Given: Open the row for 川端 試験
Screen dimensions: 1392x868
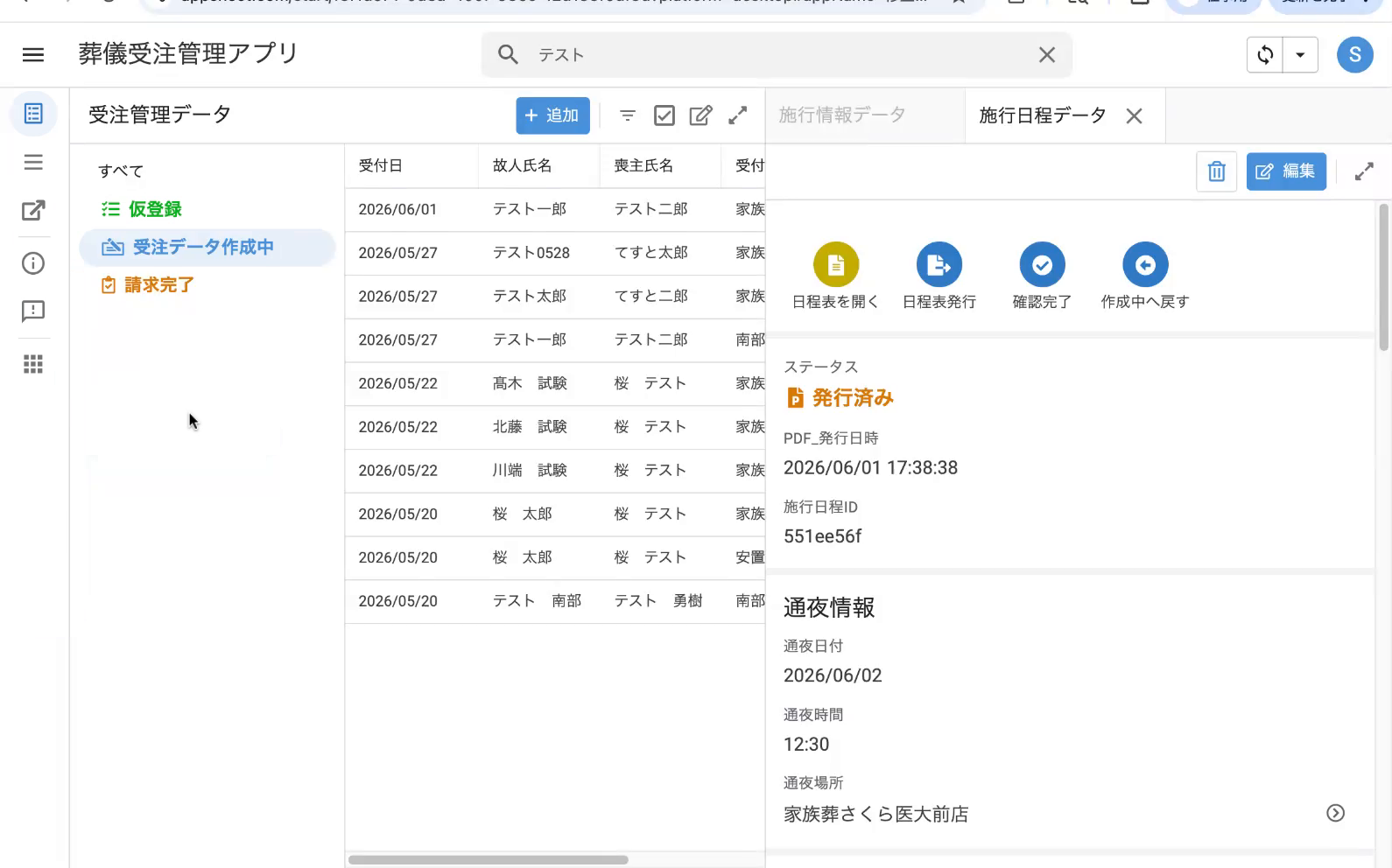Looking at the screenshot, I should 555,471.
